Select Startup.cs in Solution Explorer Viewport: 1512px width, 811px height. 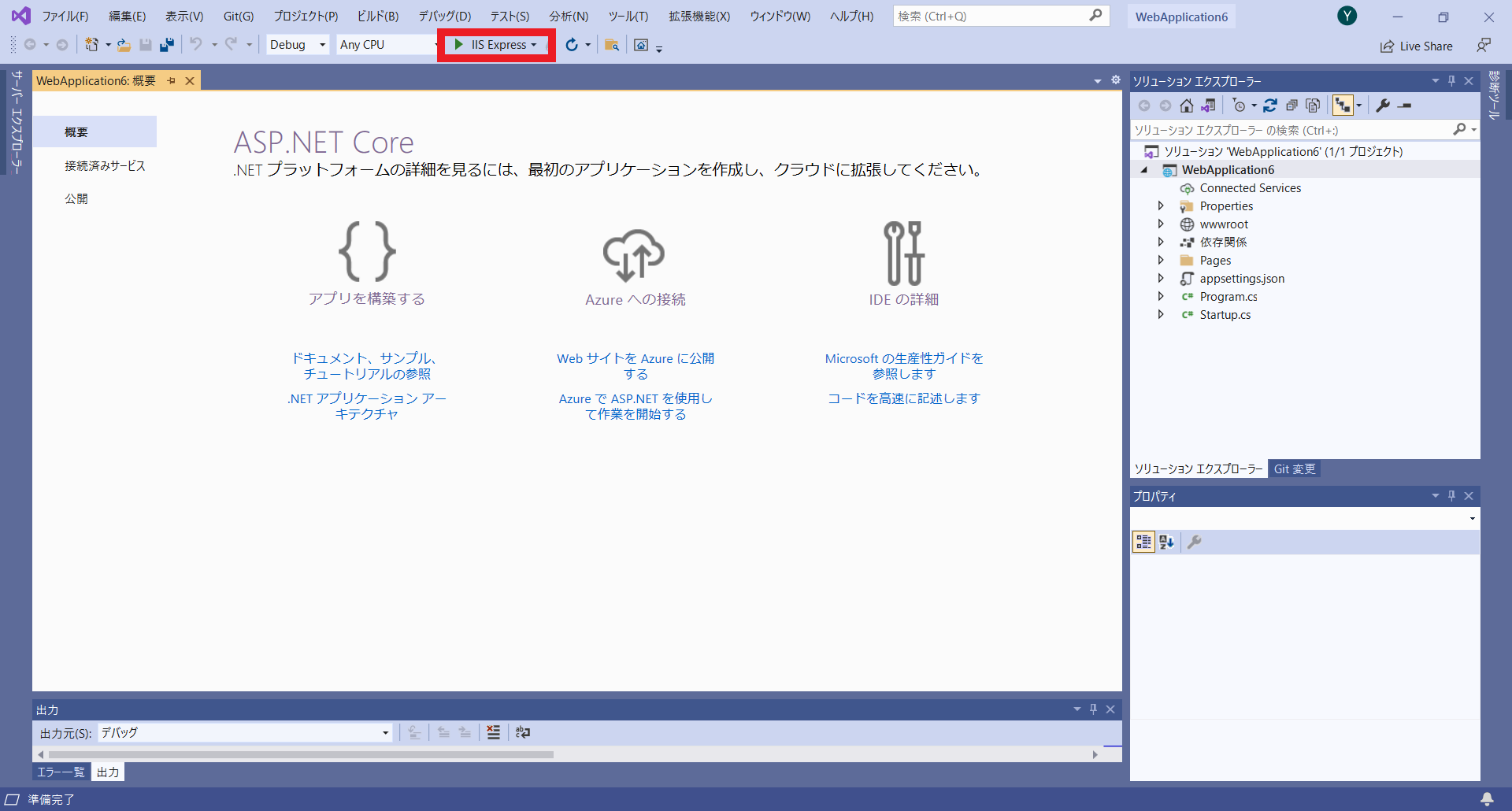(1225, 315)
